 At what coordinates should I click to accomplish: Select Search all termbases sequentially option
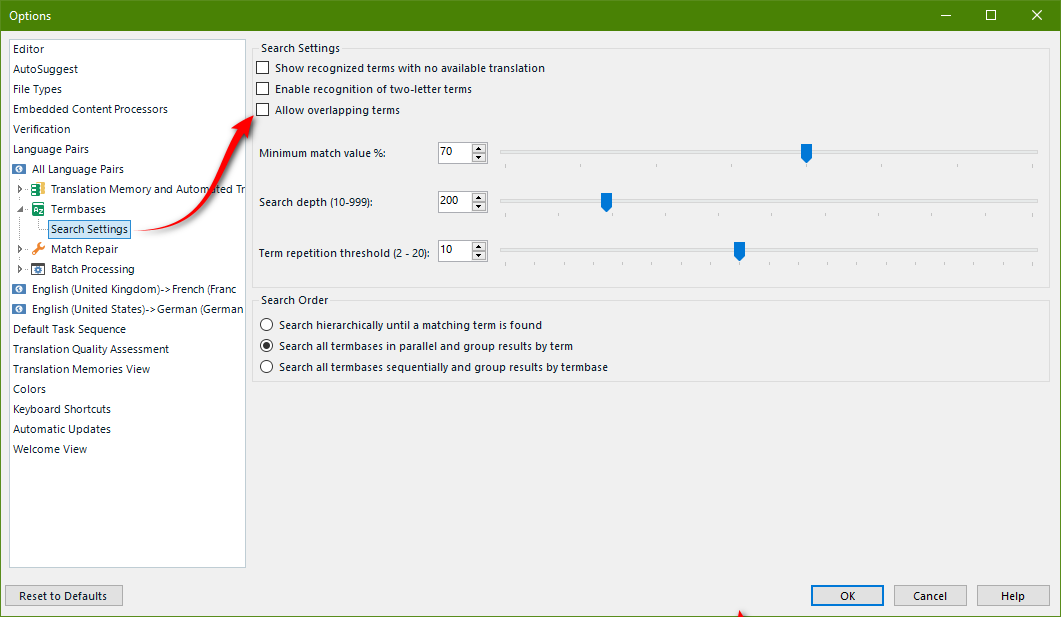pyautogui.click(x=267, y=367)
